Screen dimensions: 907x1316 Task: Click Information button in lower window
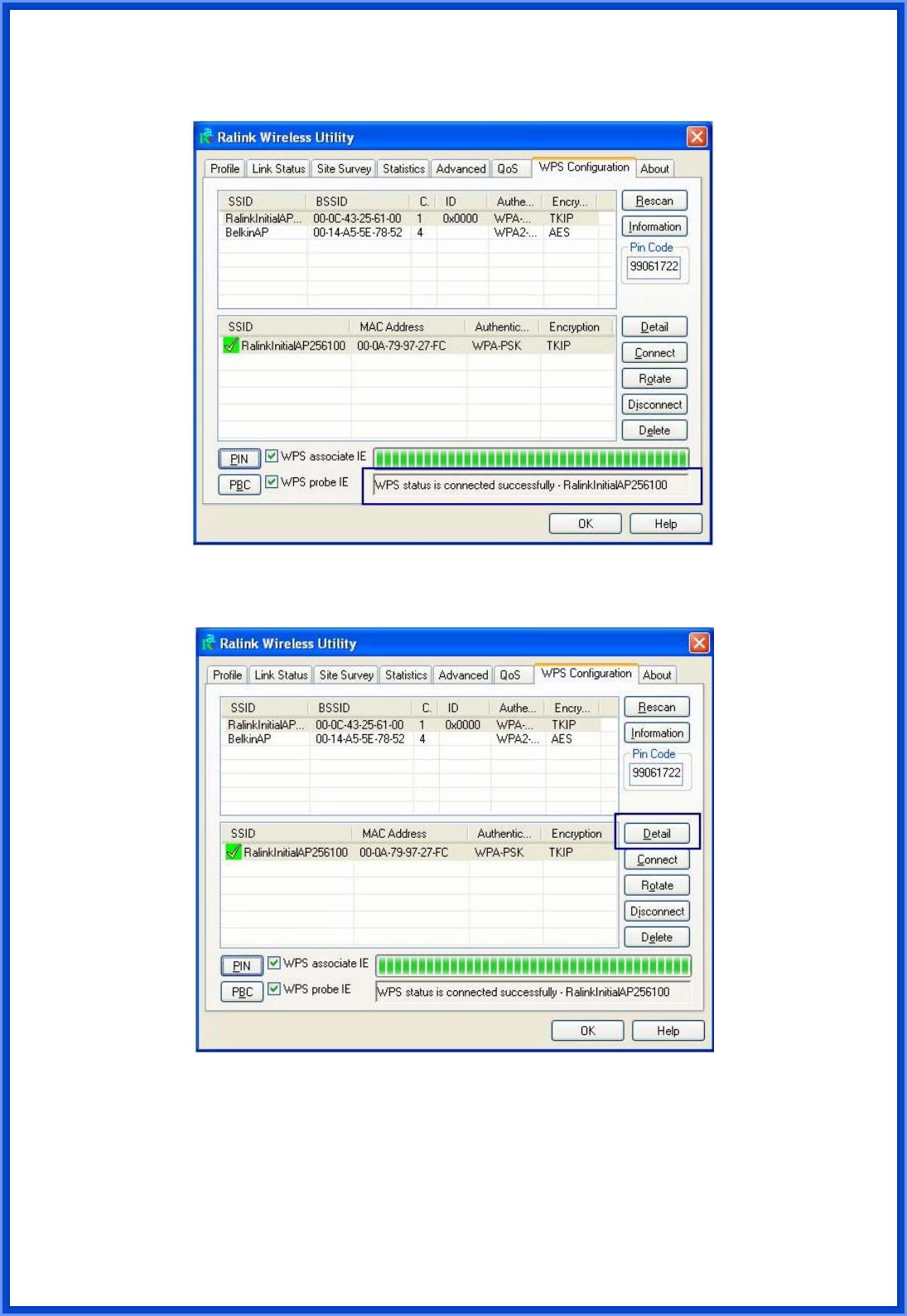coord(657,733)
